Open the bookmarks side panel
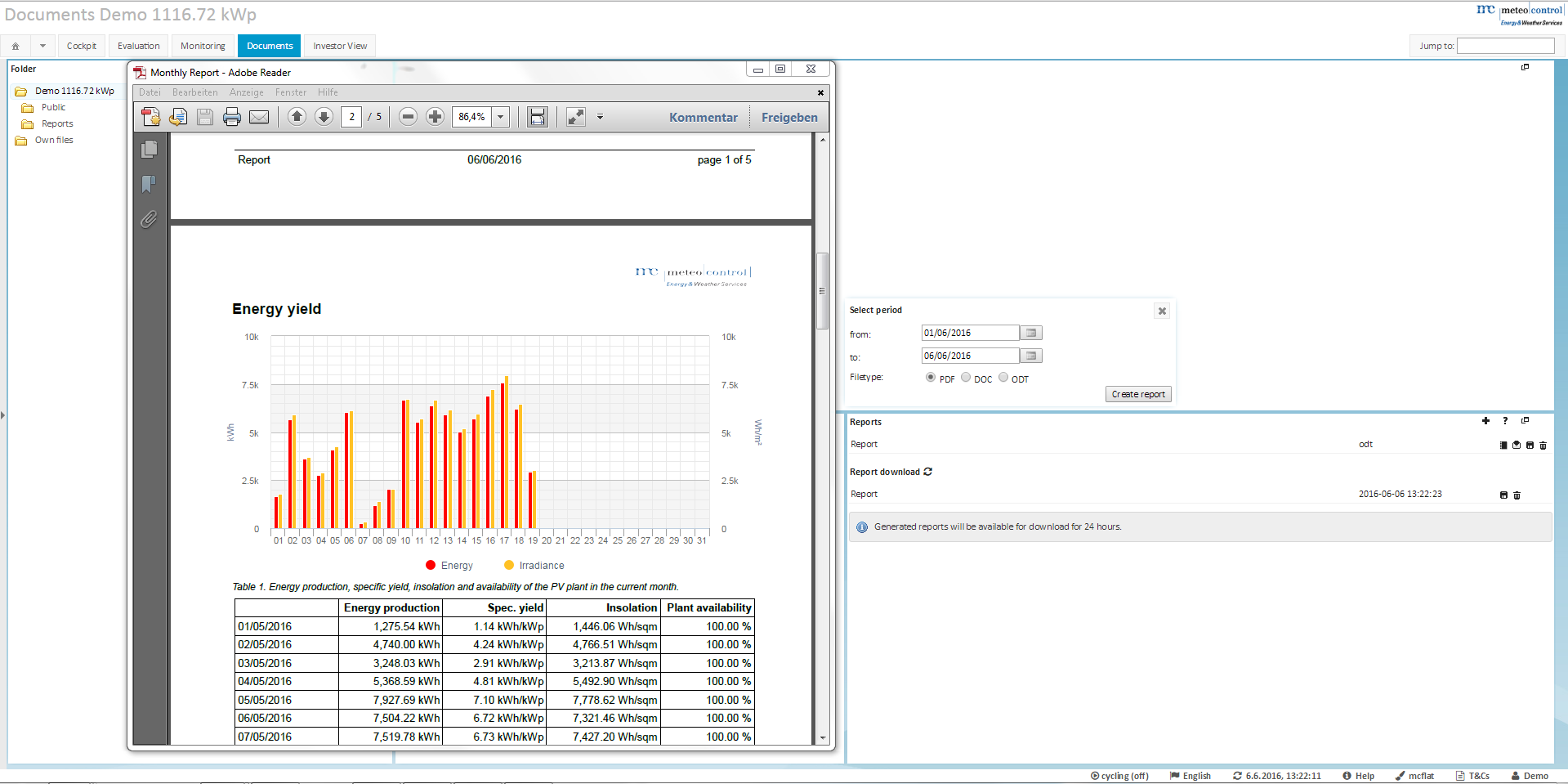This screenshot has height=784, width=1568. [149, 184]
